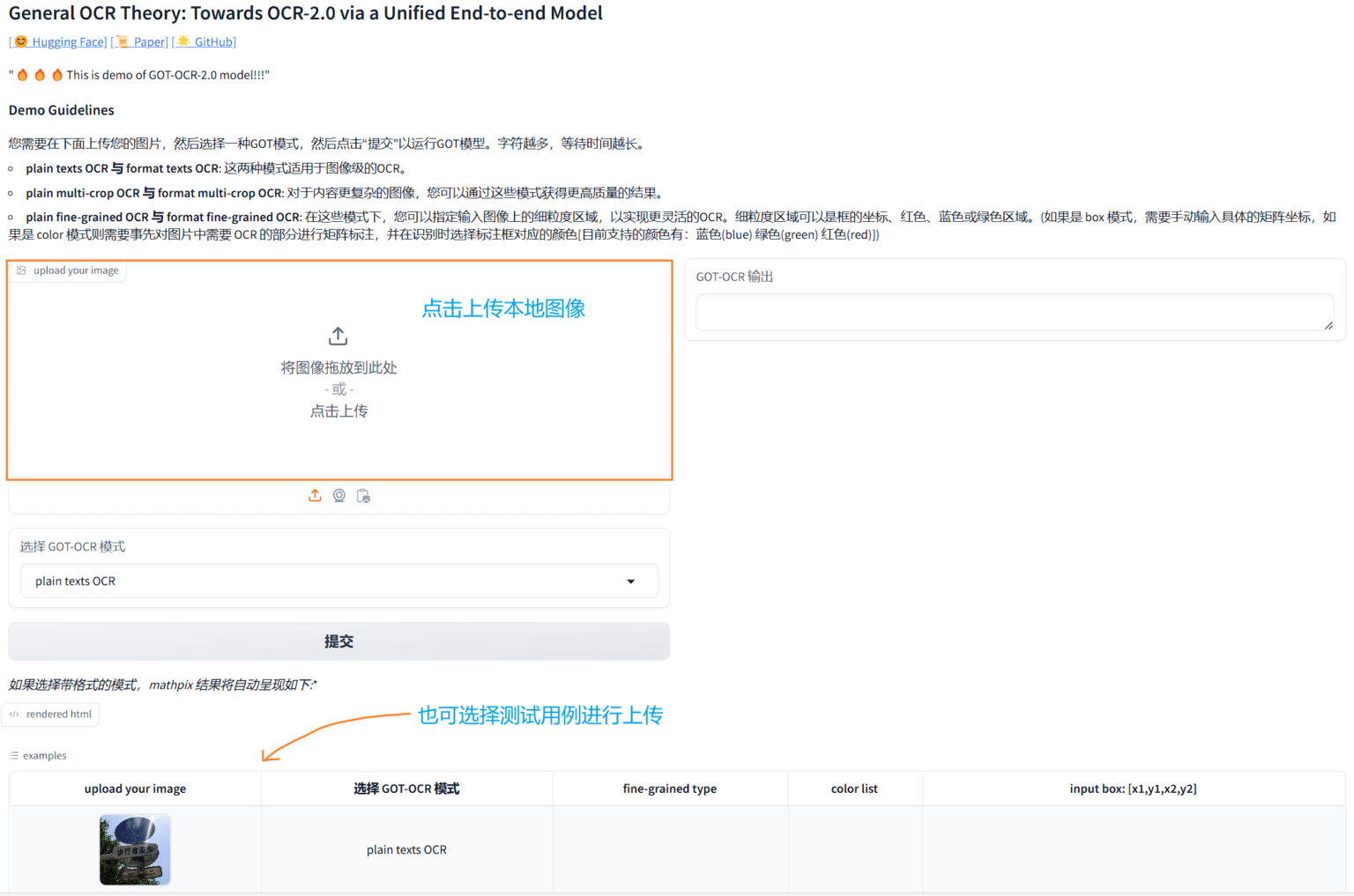Image resolution: width=1354 pixels, height=896 pixels.
Task: Click the code icon beside rendered html
Action: (x=14, y=714)
